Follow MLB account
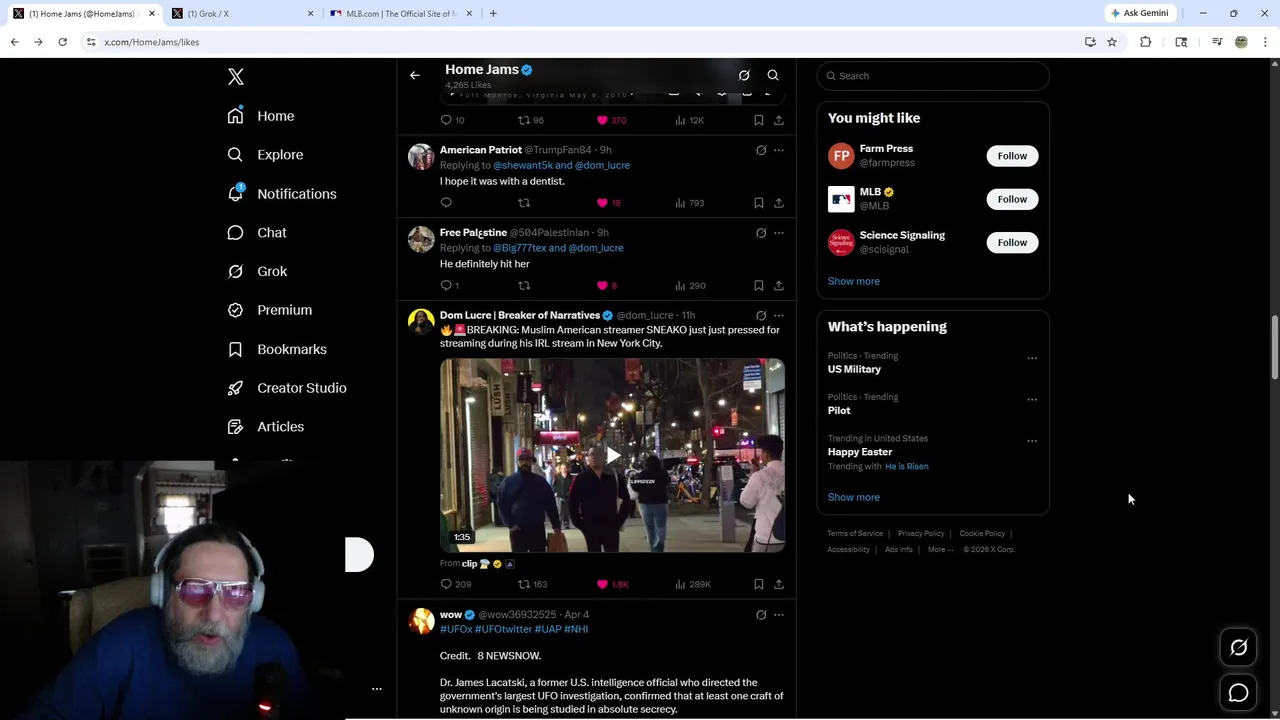The width and height of the screenshot is (1280, 720). (1012, 199)
